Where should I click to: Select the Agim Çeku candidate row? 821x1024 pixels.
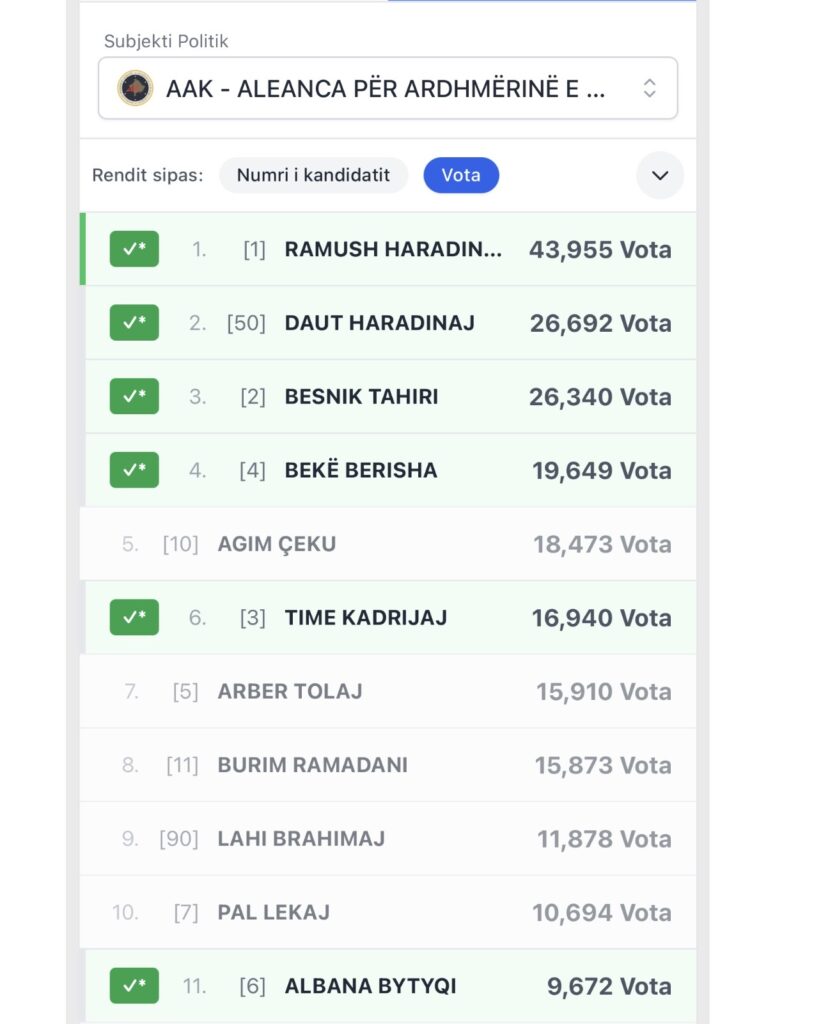[x=388, y=544]
